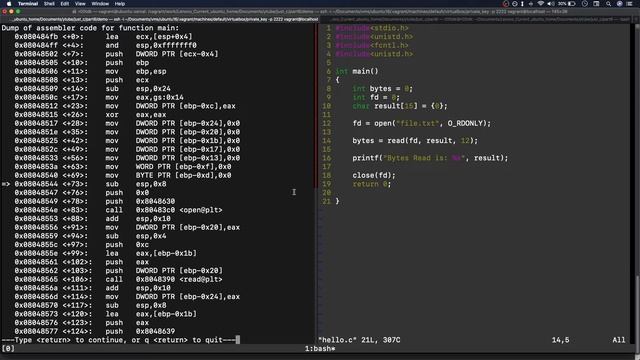Open the Terminal app menu
This screenshot has height=360, width=640.
pos(28,4)
